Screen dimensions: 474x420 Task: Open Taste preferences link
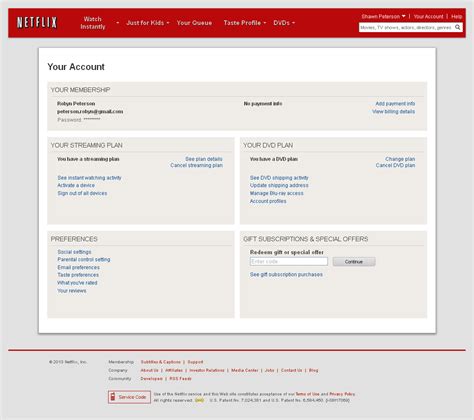78,275
